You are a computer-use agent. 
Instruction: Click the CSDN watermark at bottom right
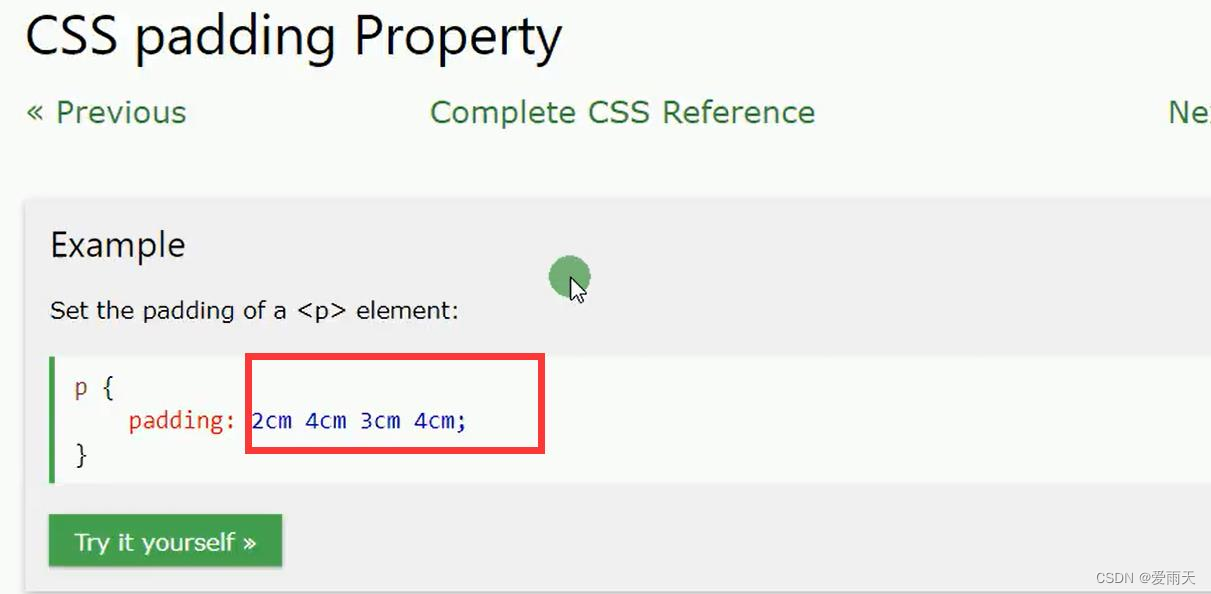[x=1145, y=577]
